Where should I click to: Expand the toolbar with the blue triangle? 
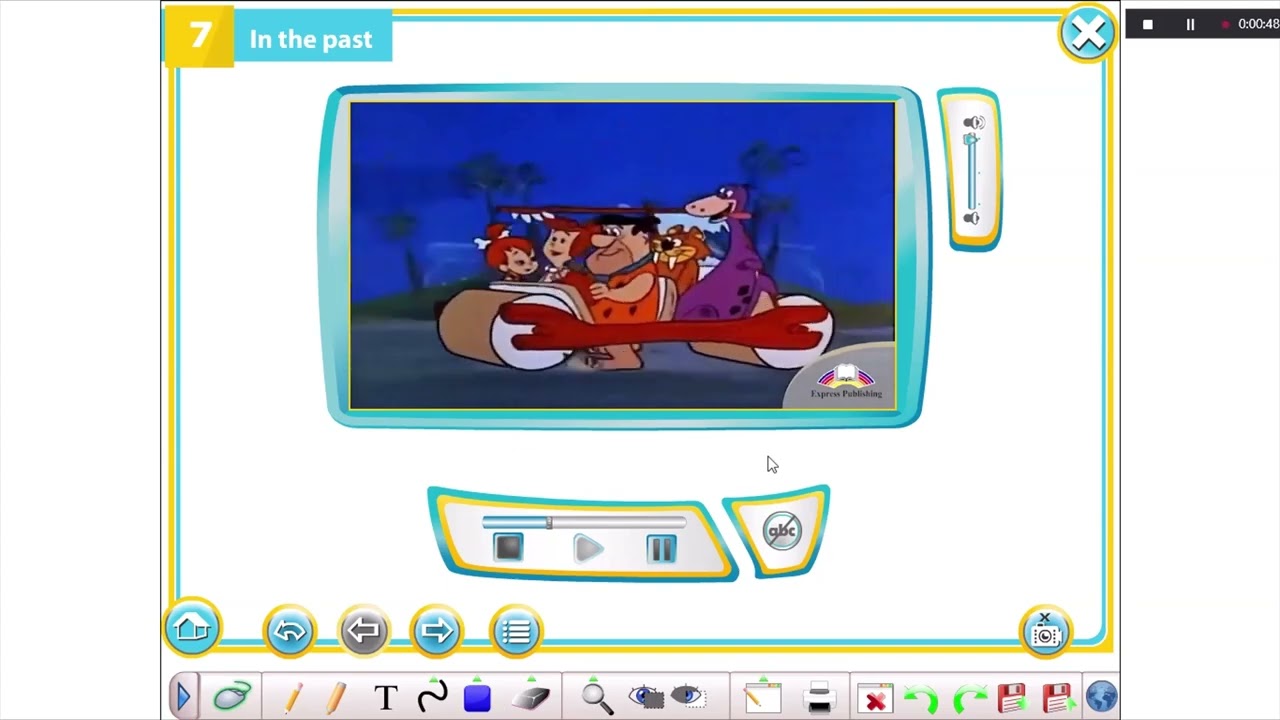[x=183, y=697]
